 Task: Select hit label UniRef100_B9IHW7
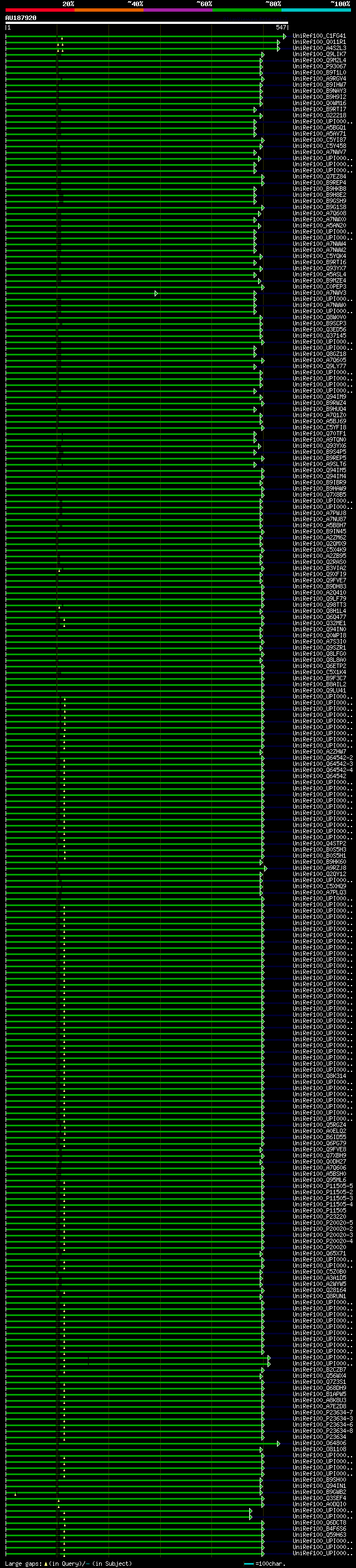319,85
